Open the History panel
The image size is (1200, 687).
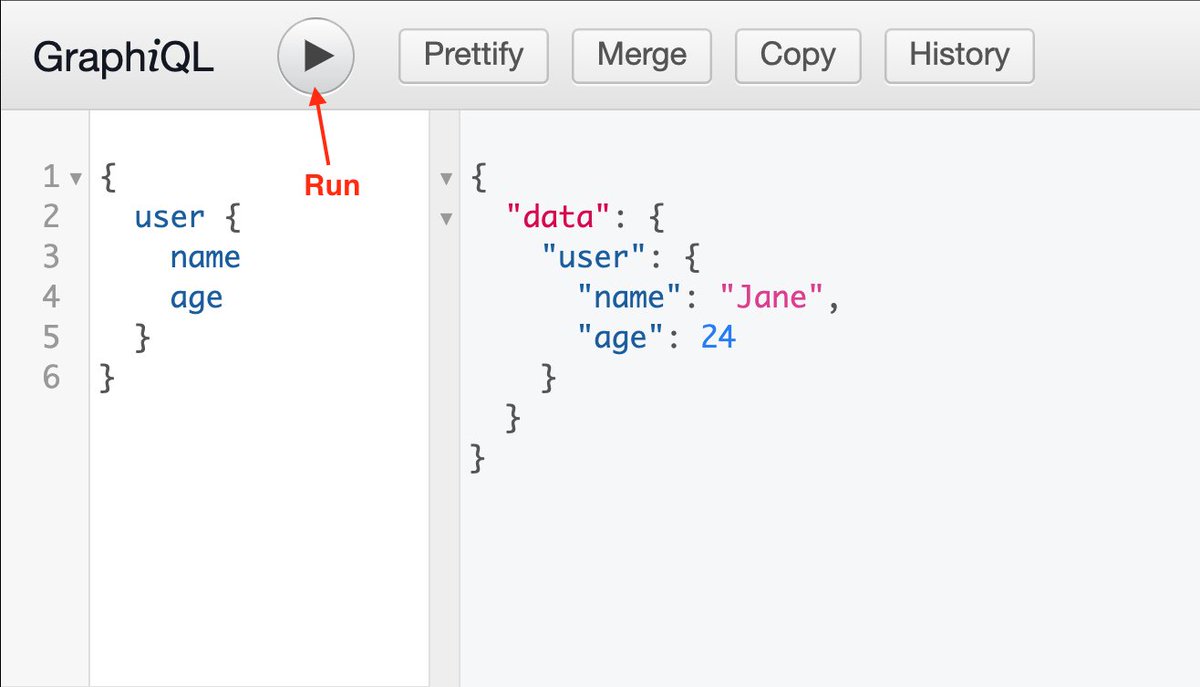(959, 56)
